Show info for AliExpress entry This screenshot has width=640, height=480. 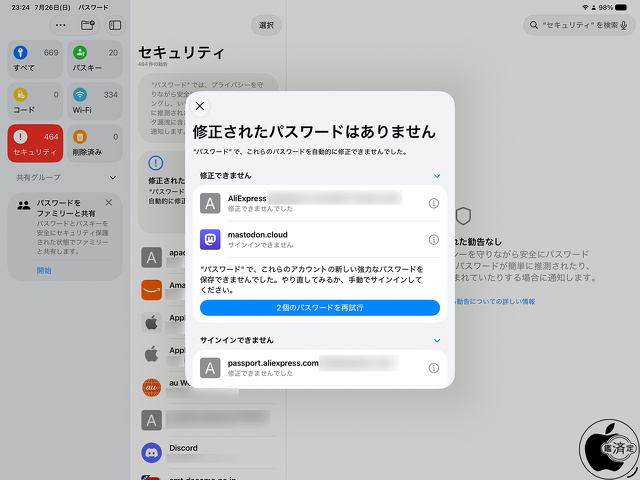tap(433, 203)
